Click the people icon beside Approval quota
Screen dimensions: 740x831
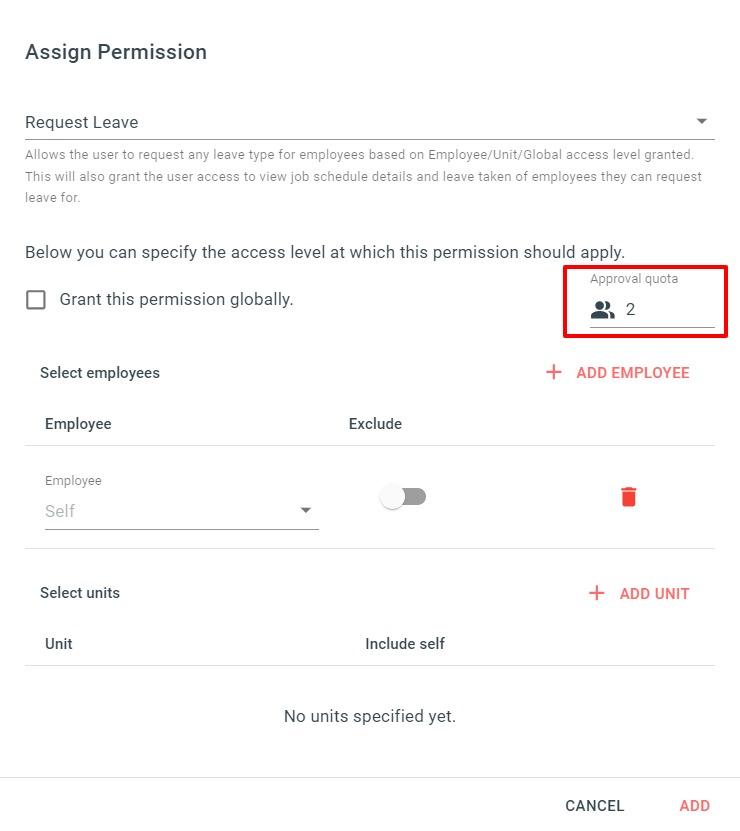point(603,310)
